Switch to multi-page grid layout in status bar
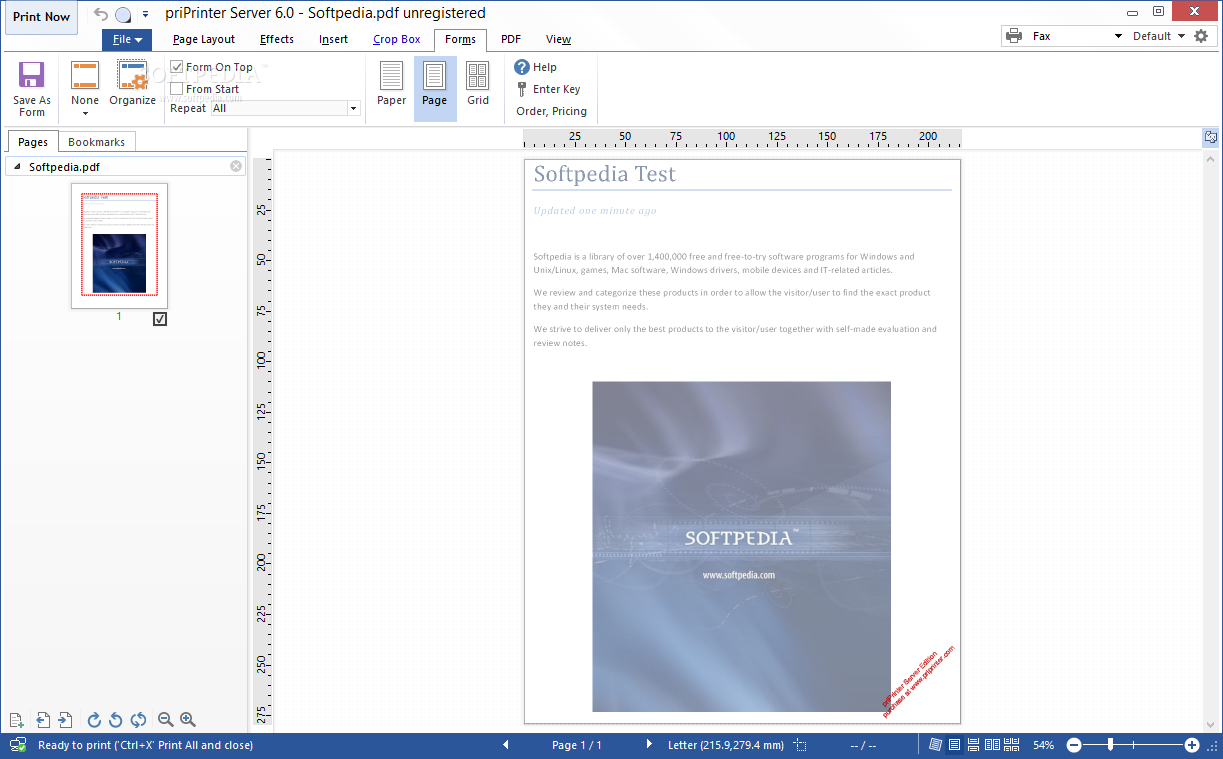This screenshot has width=1223, height=759. tap(1012, 745)
